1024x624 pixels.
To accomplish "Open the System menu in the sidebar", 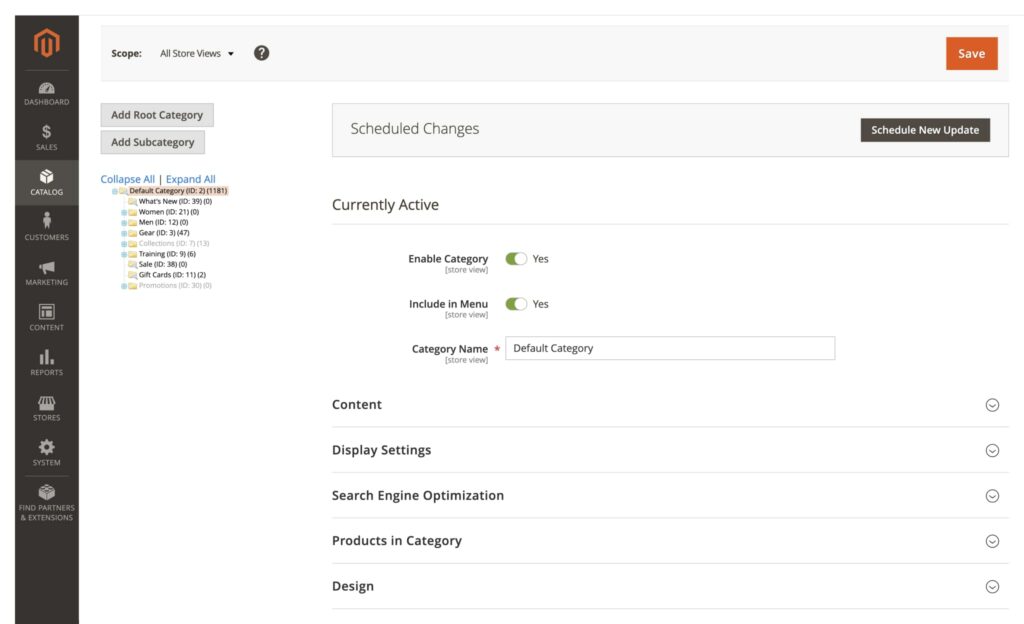I will click(x=46, y=453).
